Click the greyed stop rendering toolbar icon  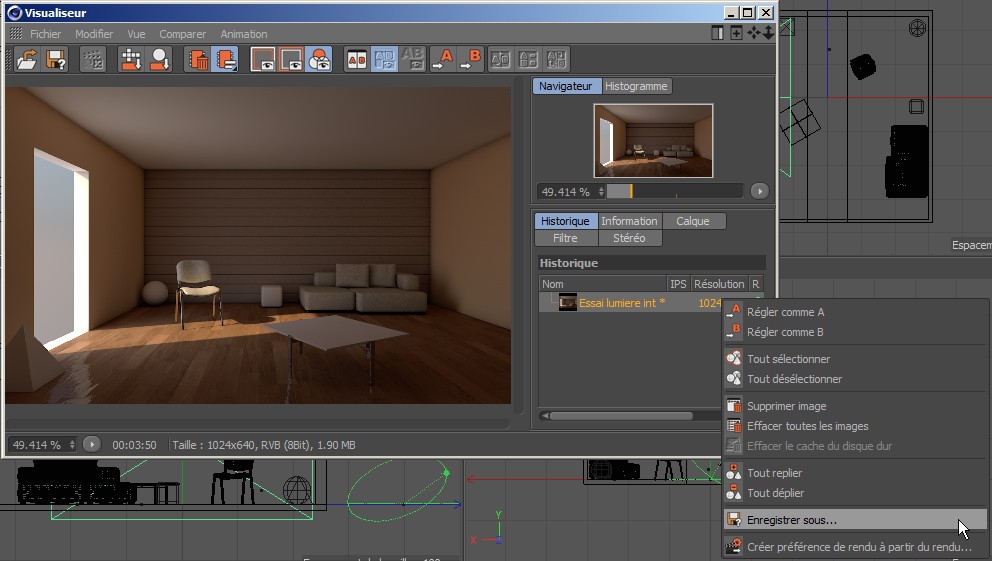click(93, 59)
